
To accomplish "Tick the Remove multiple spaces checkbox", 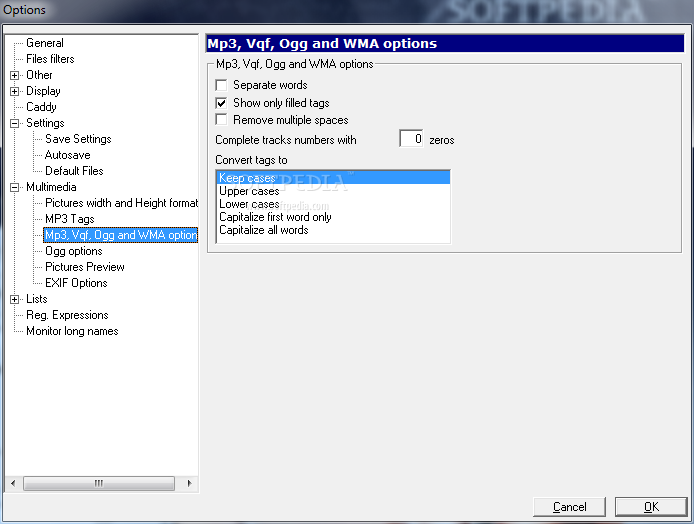I will pyautogui.click(x=221, y=120).
